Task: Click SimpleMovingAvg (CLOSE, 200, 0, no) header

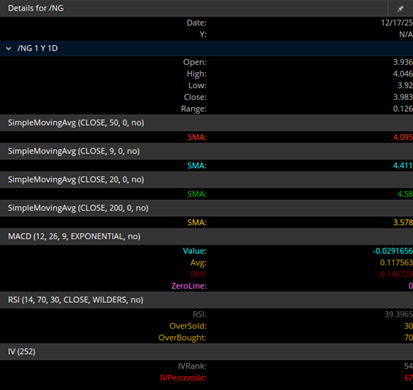Action: pos(78,208)
